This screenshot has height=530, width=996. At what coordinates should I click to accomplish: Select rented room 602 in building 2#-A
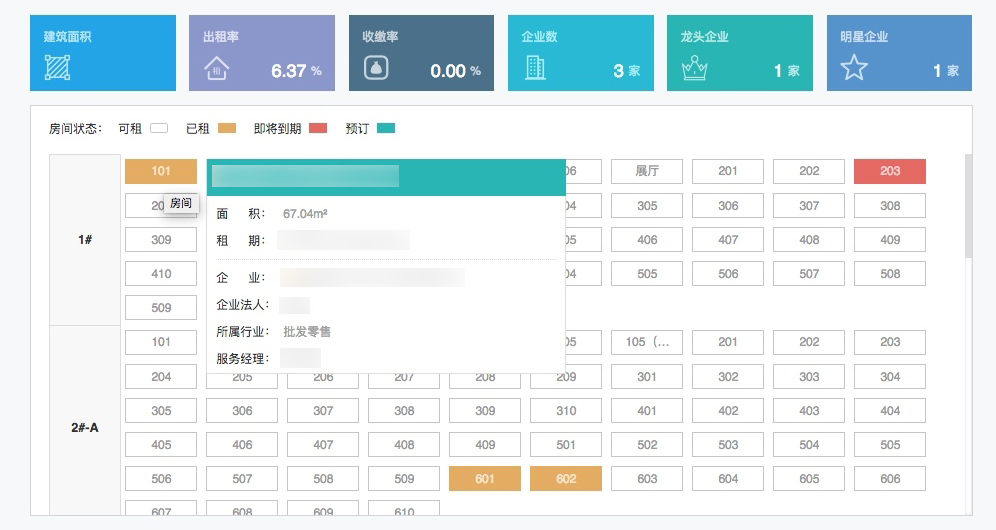point(566,479)
